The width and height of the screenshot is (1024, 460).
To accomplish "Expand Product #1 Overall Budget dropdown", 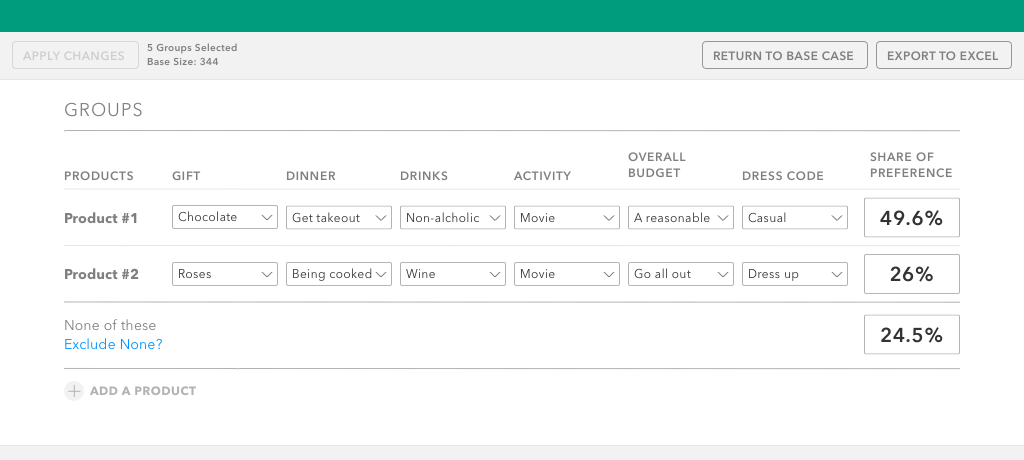I will [x=680, y=218].
